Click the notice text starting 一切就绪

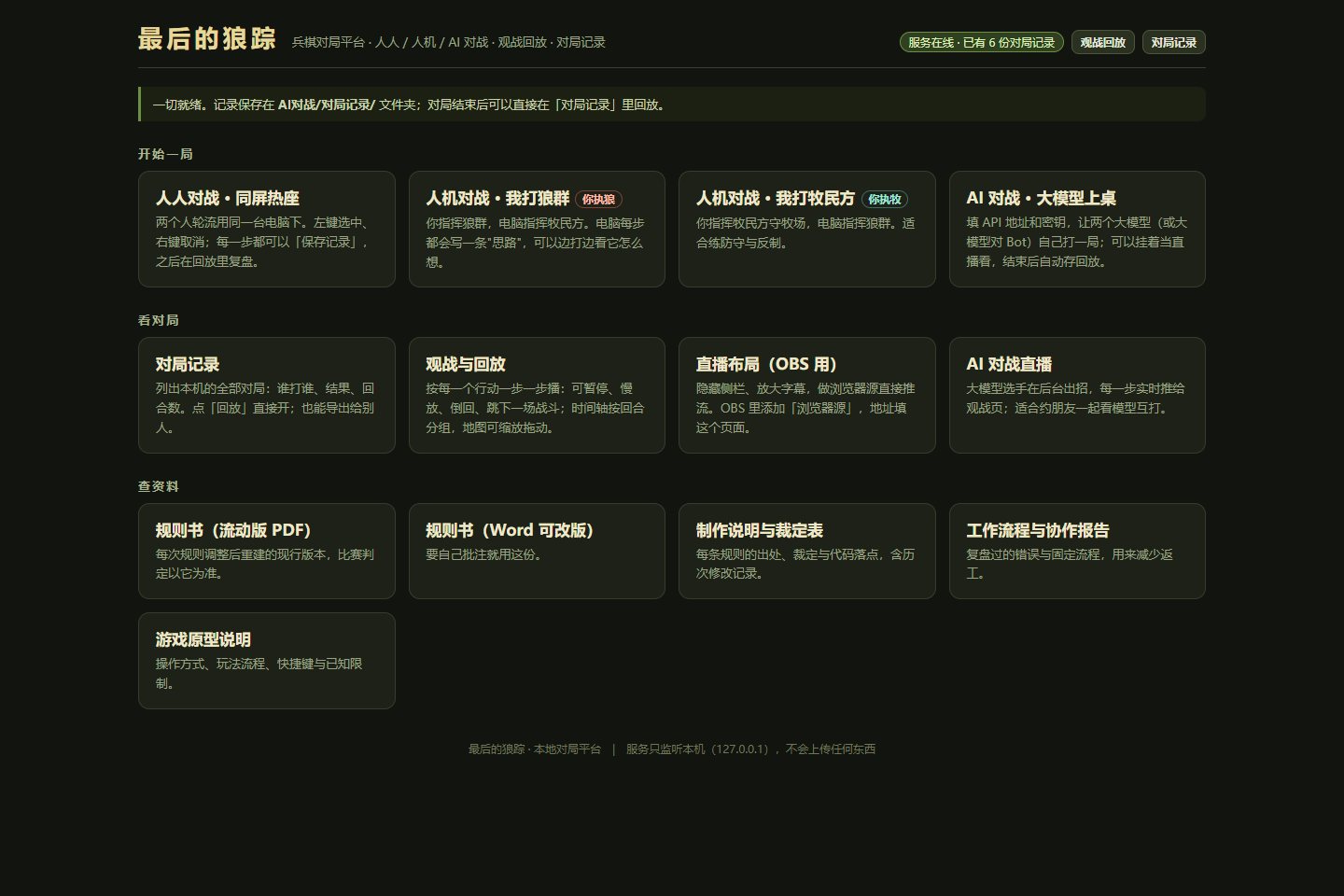click(x=411, y=105)
